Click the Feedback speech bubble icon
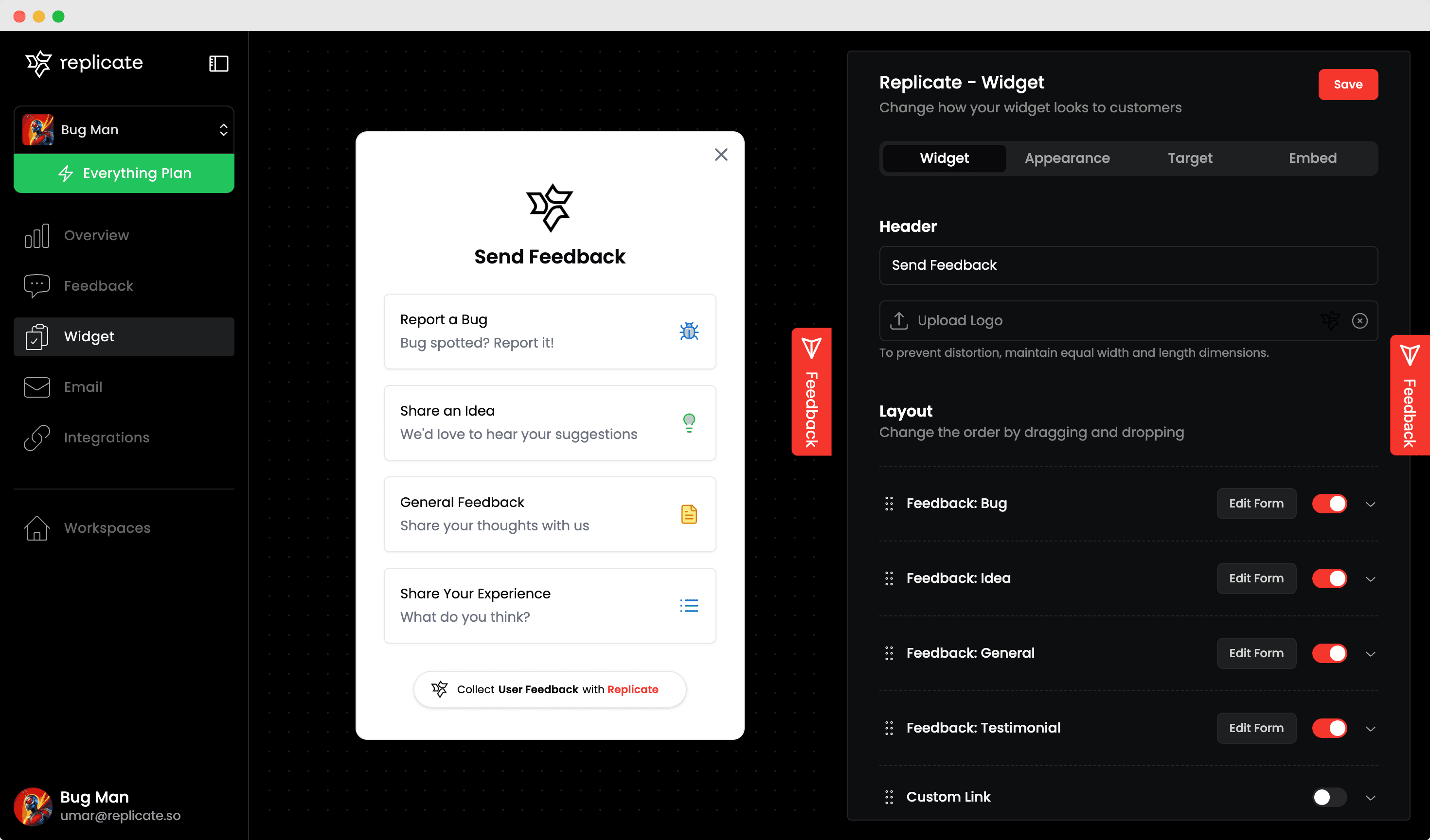 (x=37, y=286)
